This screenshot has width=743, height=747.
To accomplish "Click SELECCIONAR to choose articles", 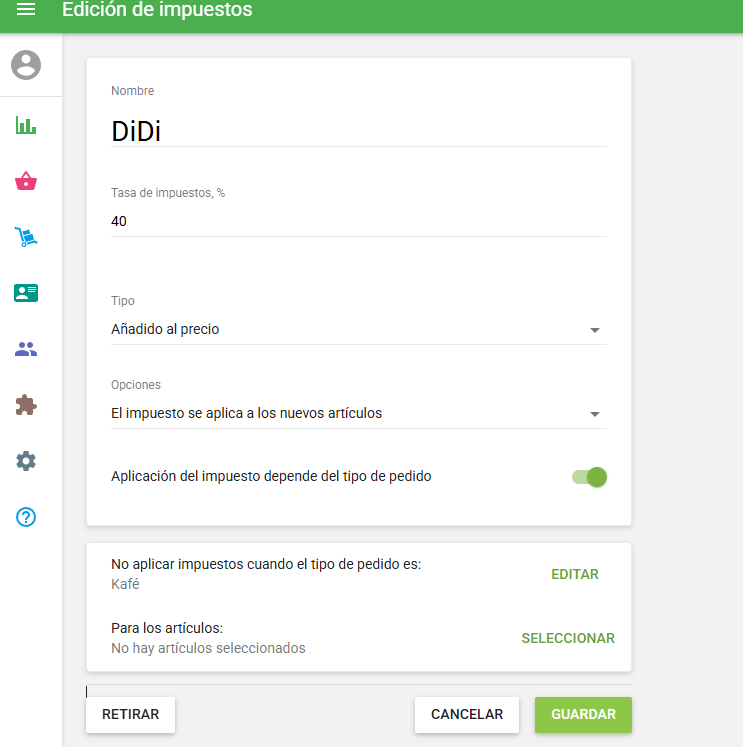I will pos(568,638).
